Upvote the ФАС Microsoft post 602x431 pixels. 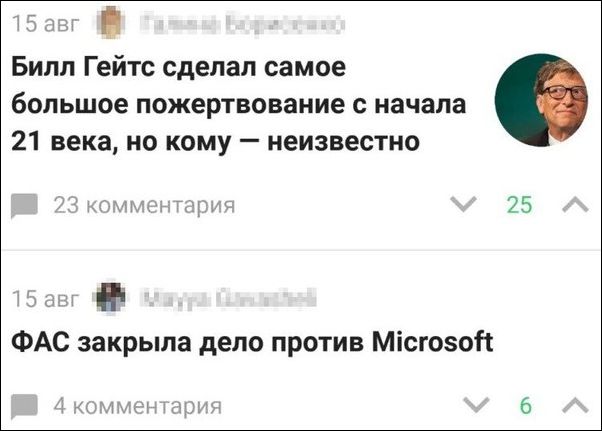(x=575, y=405)
